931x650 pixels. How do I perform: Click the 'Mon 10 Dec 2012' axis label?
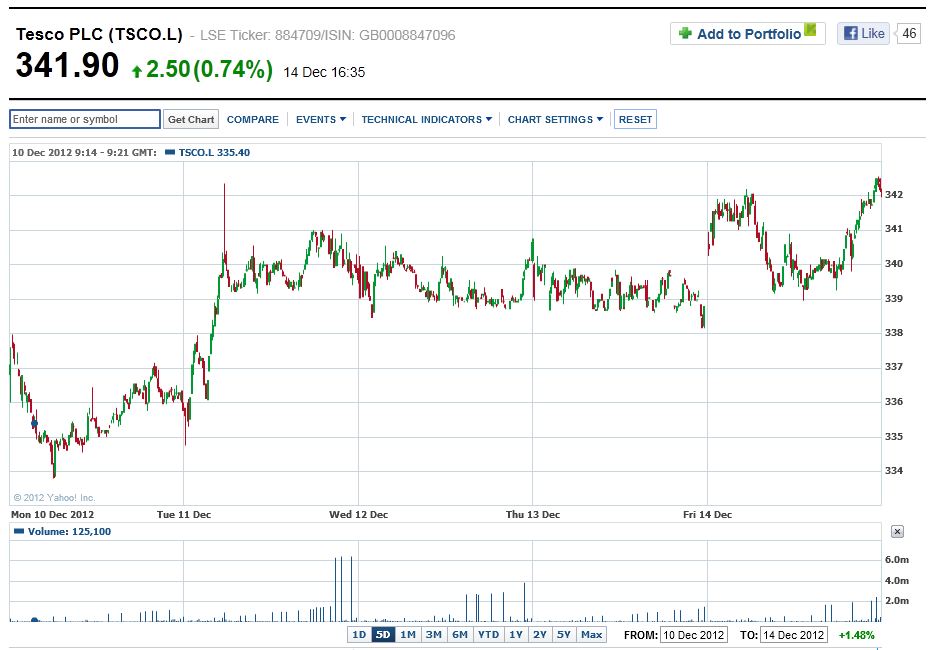coord(52,515)
